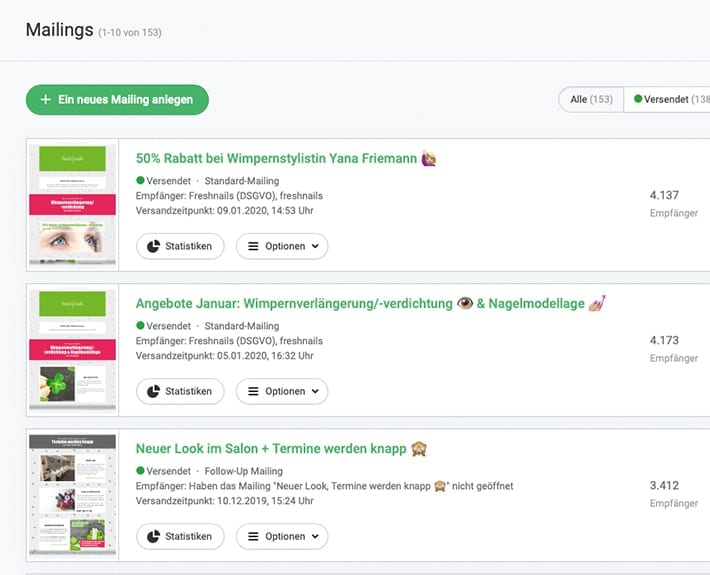Viewport: 710px width, 575px height.
Task: Click 'Ein neues Mailing anlegen' button
Action: click(117, 100)
